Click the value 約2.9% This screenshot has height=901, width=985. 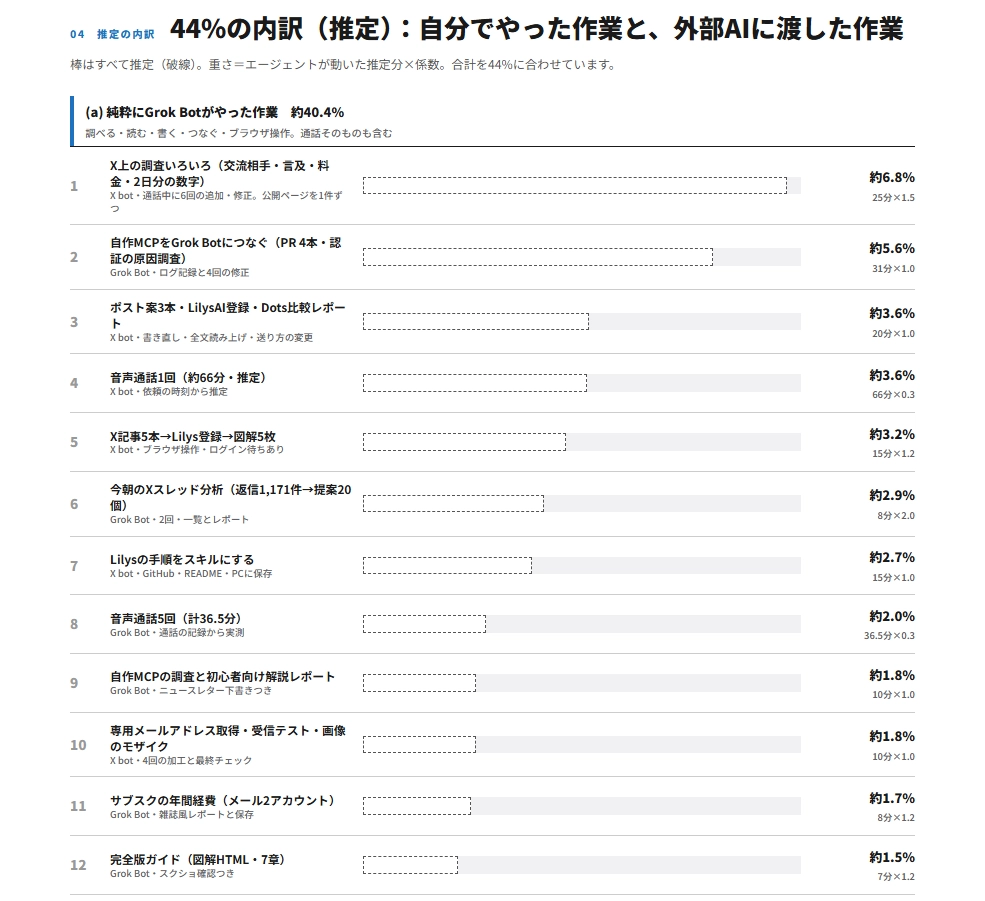click(x=892, y=495)
